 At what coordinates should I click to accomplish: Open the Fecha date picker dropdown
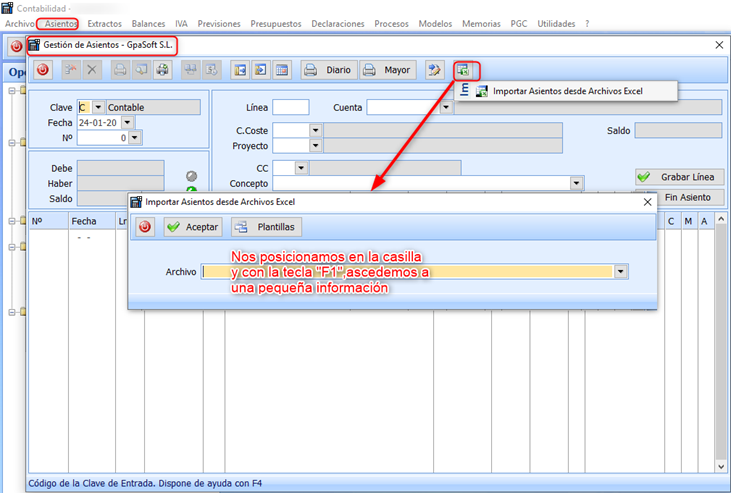128,123
